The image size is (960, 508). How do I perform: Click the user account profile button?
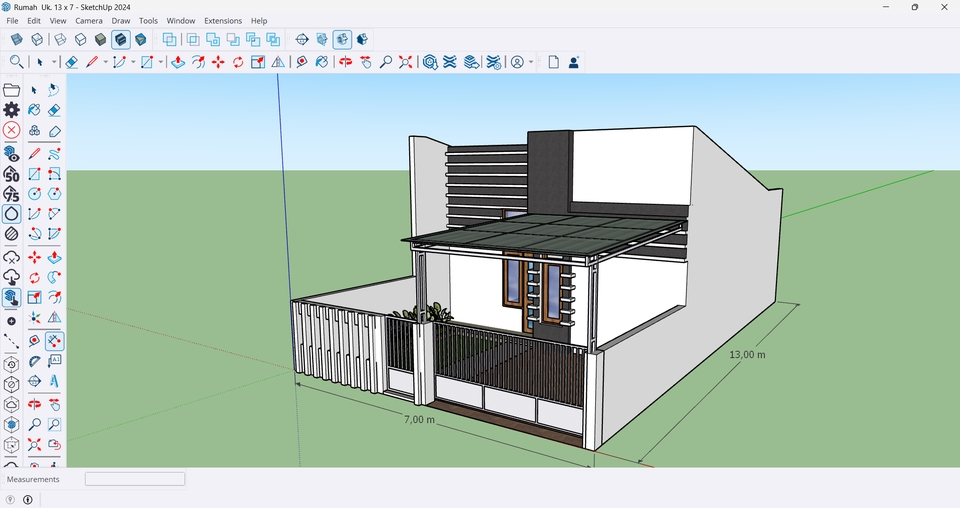pyautogui.click(x=517, y=62)
